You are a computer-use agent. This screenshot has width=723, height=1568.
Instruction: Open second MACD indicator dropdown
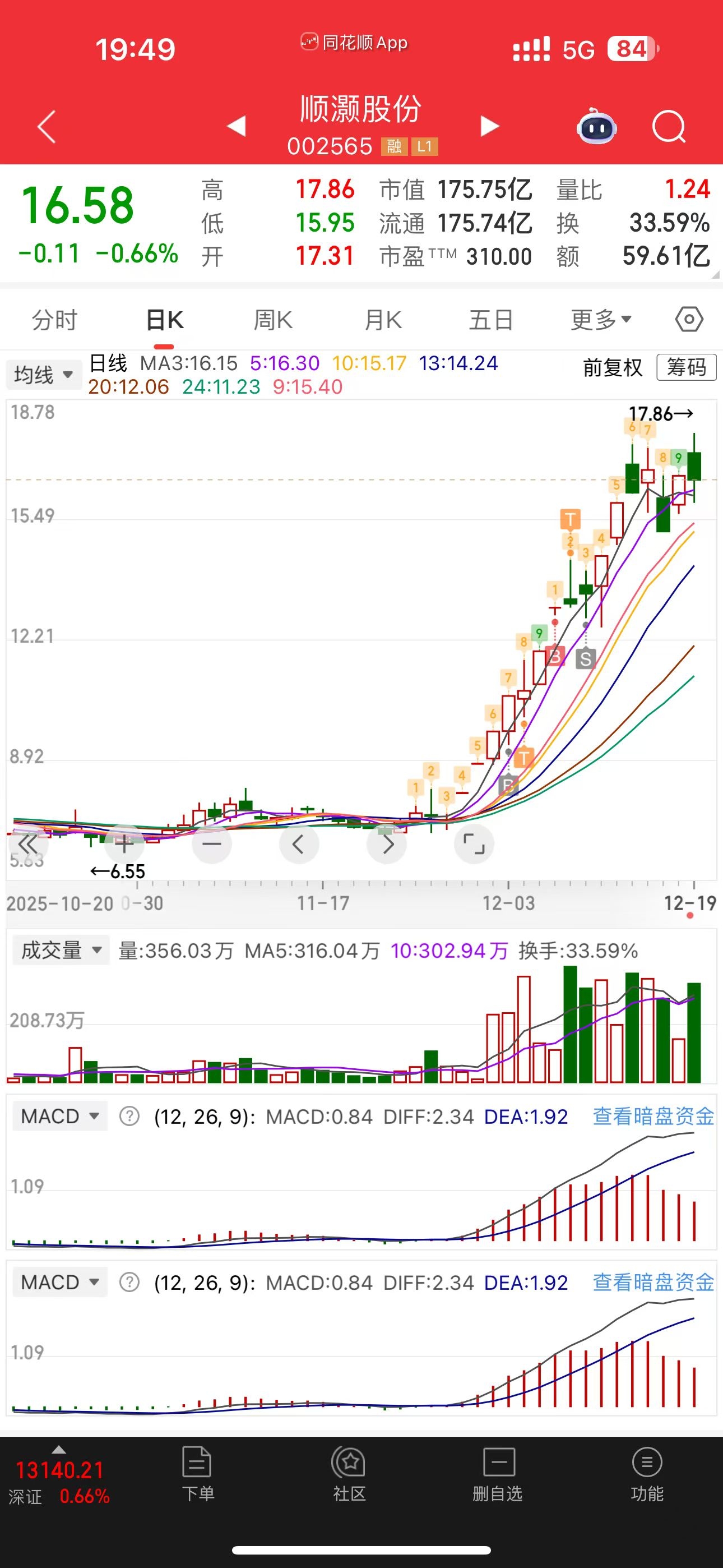pos(59,1283)
